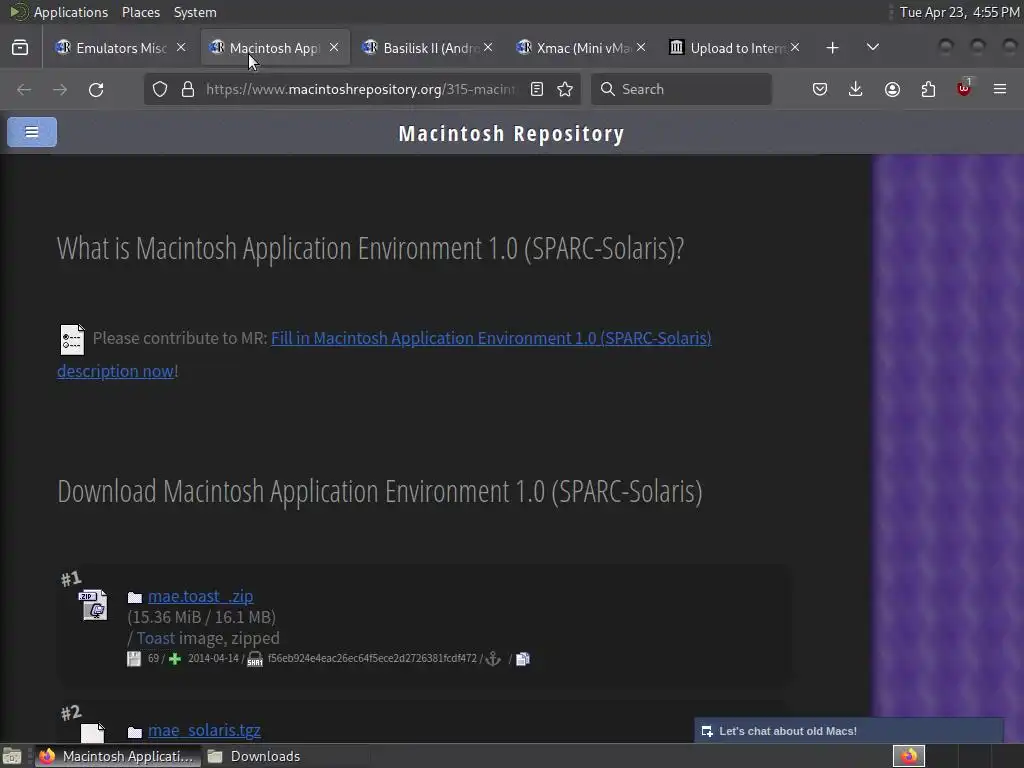
Task: Show site security padlock info
Action: (x=188, y=89)
